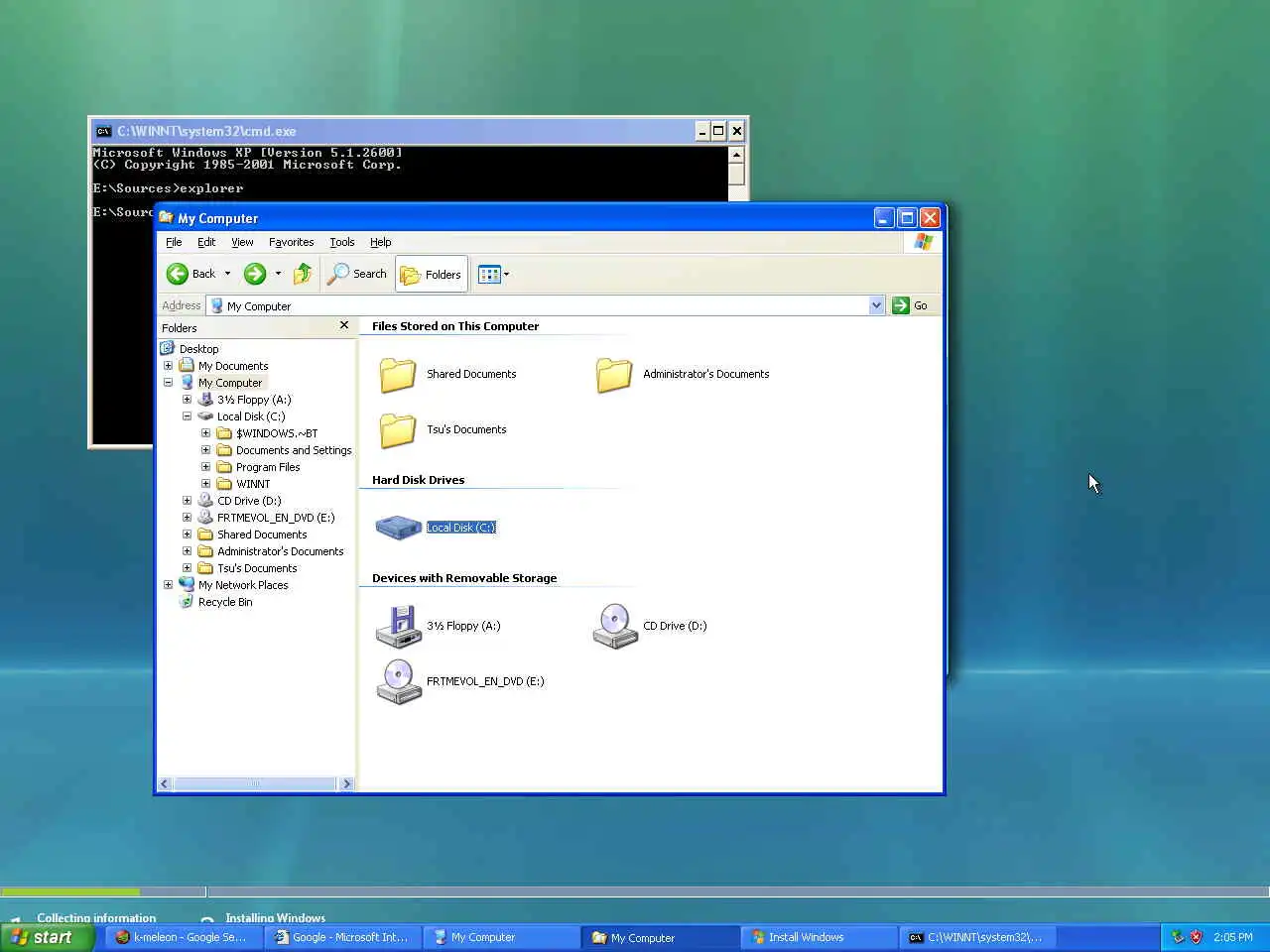This screenshot has height=952, width=1270.
Task: Switch to Install Windows taskbar button
Action: 819,937
